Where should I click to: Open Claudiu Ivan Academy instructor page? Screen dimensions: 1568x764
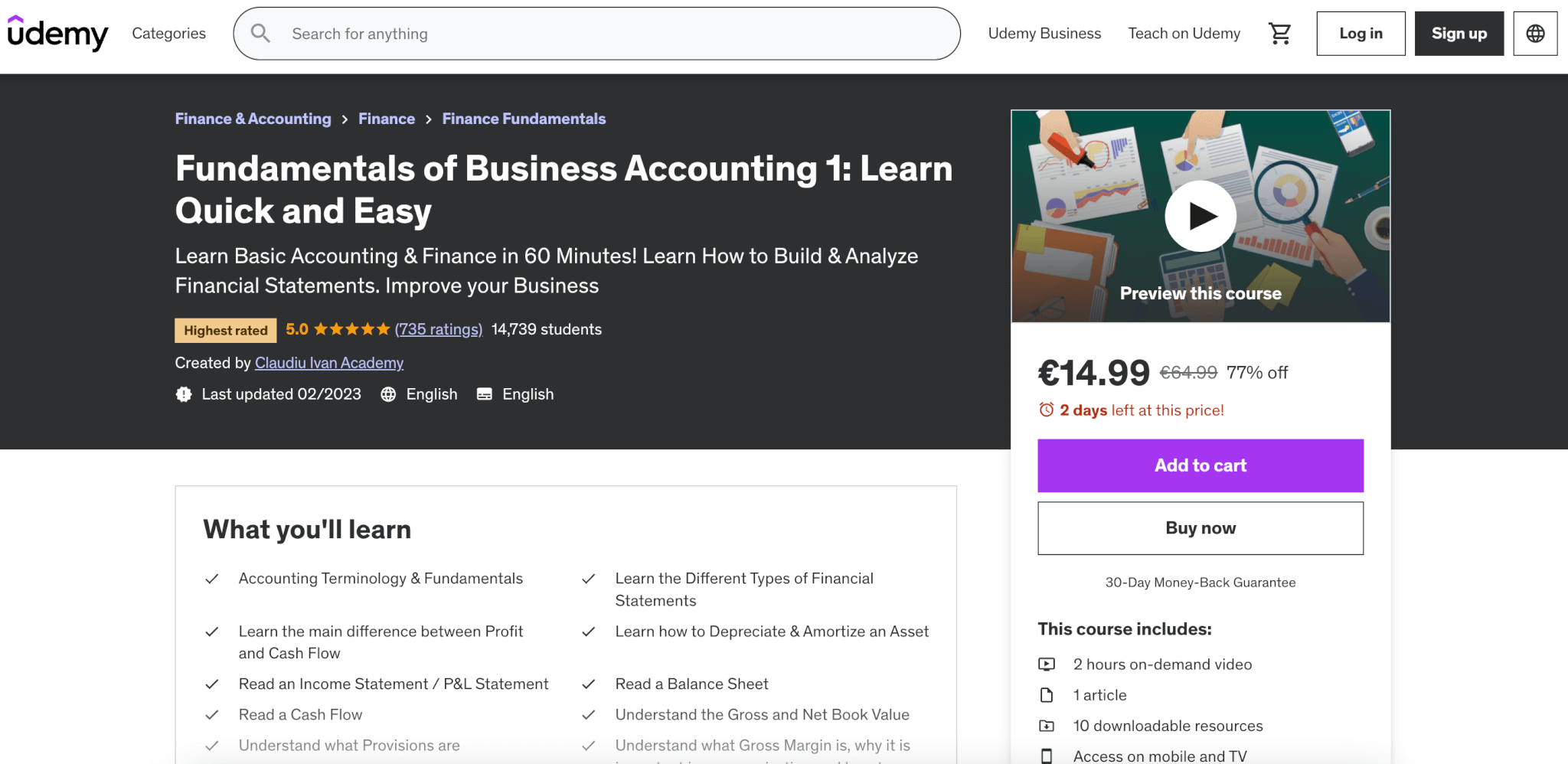[329, 363]
